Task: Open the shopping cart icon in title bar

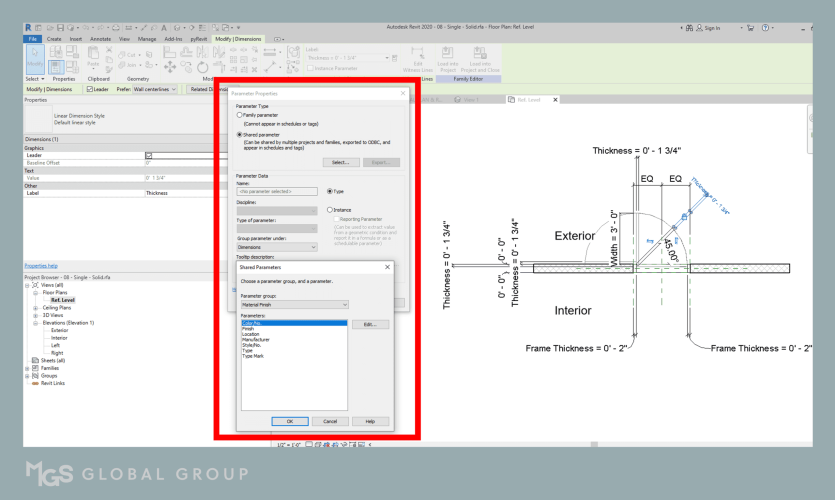Action: (x=747, y=28)
